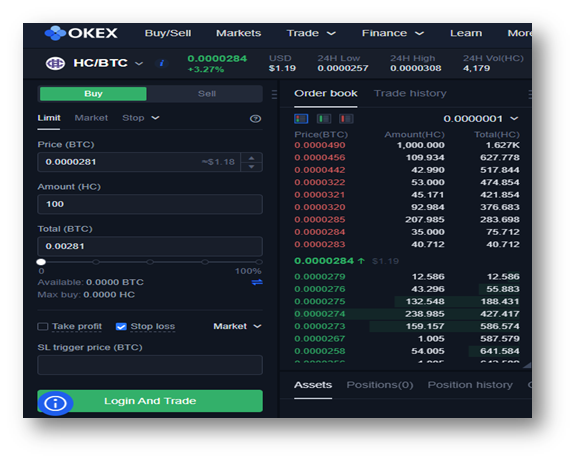Click the HC coin icon
This screenshot has height=461, width=575.
tap(55, 63)
